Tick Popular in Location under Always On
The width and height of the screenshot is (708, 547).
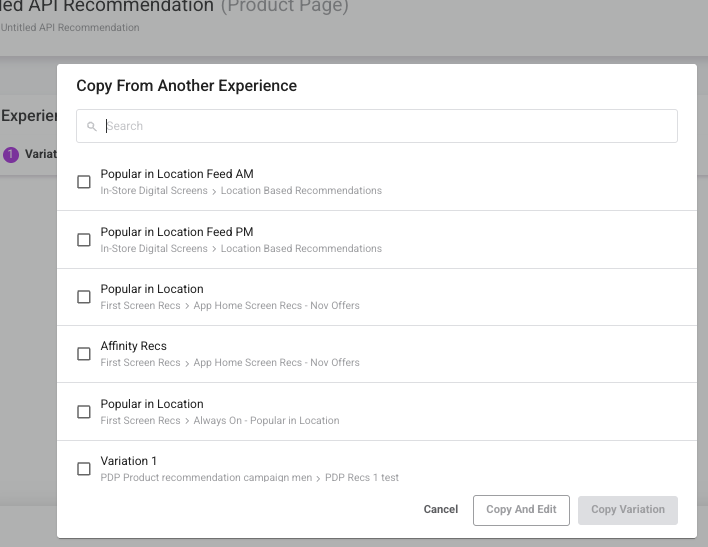coord(84,412)
